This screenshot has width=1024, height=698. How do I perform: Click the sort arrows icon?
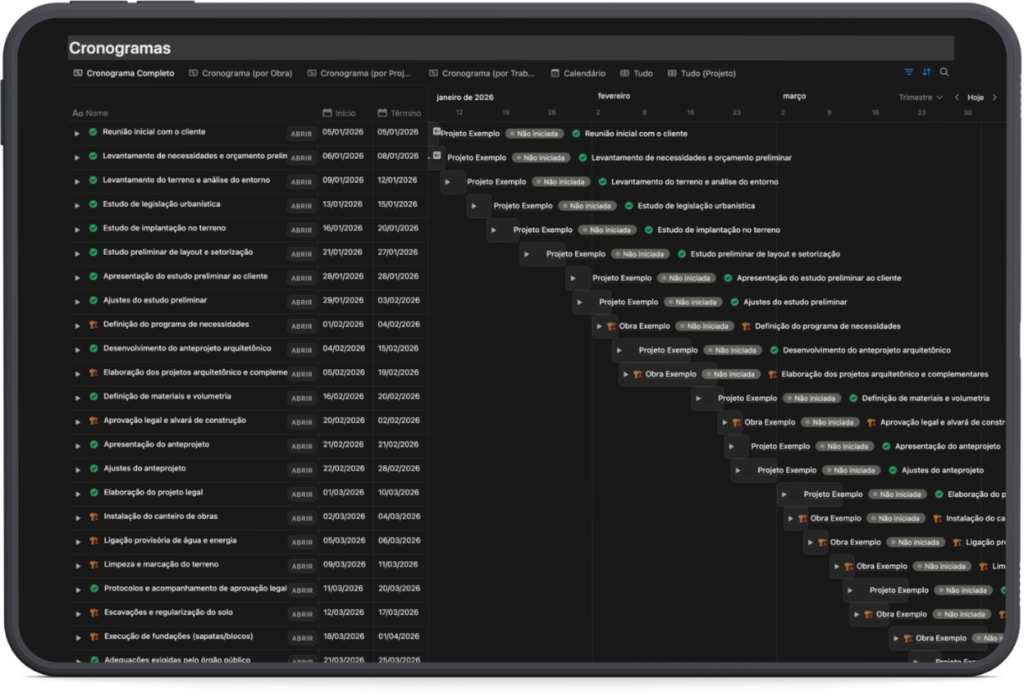[927, 73]
